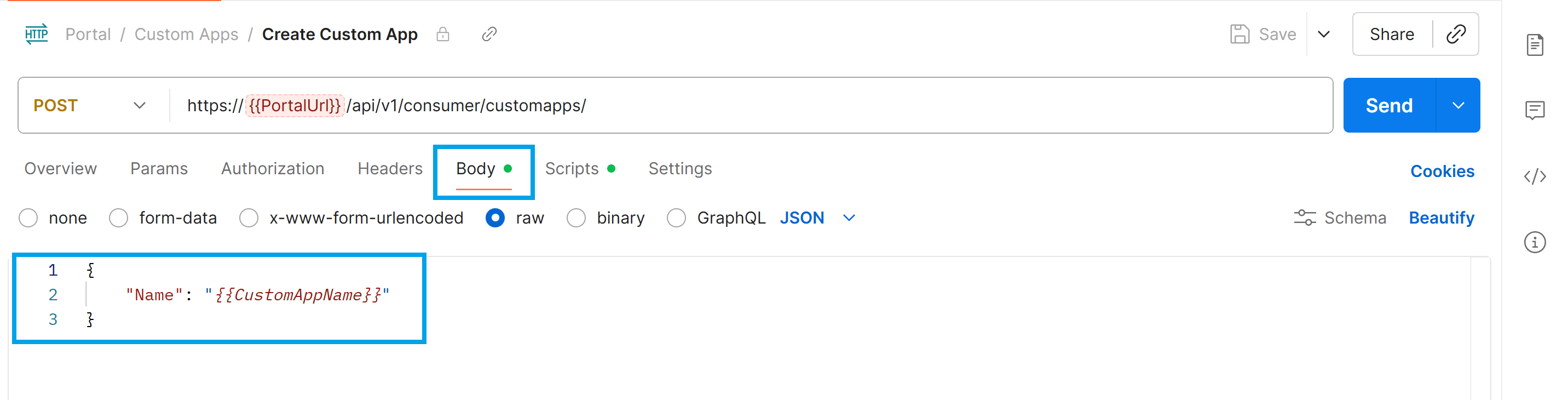Click the Send button
Image resolution: width=1568 pixels, height=400 pixels.
tap(1390, 105)
